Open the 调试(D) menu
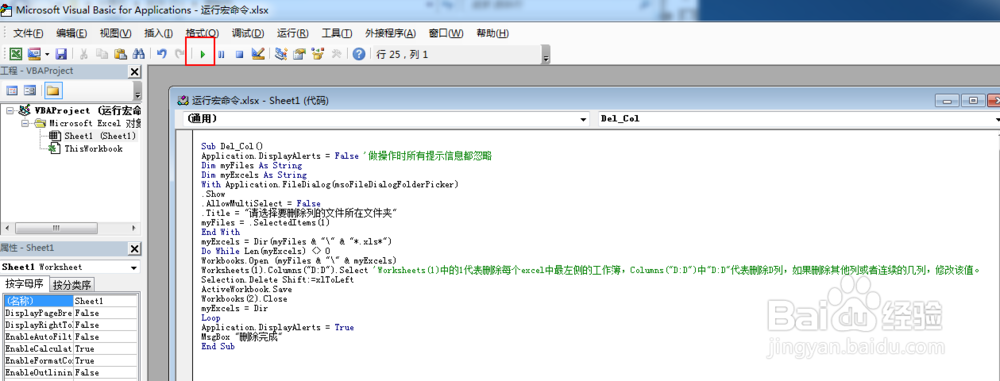This screenshot has height=381, width=1000. [x=248, y=33]
